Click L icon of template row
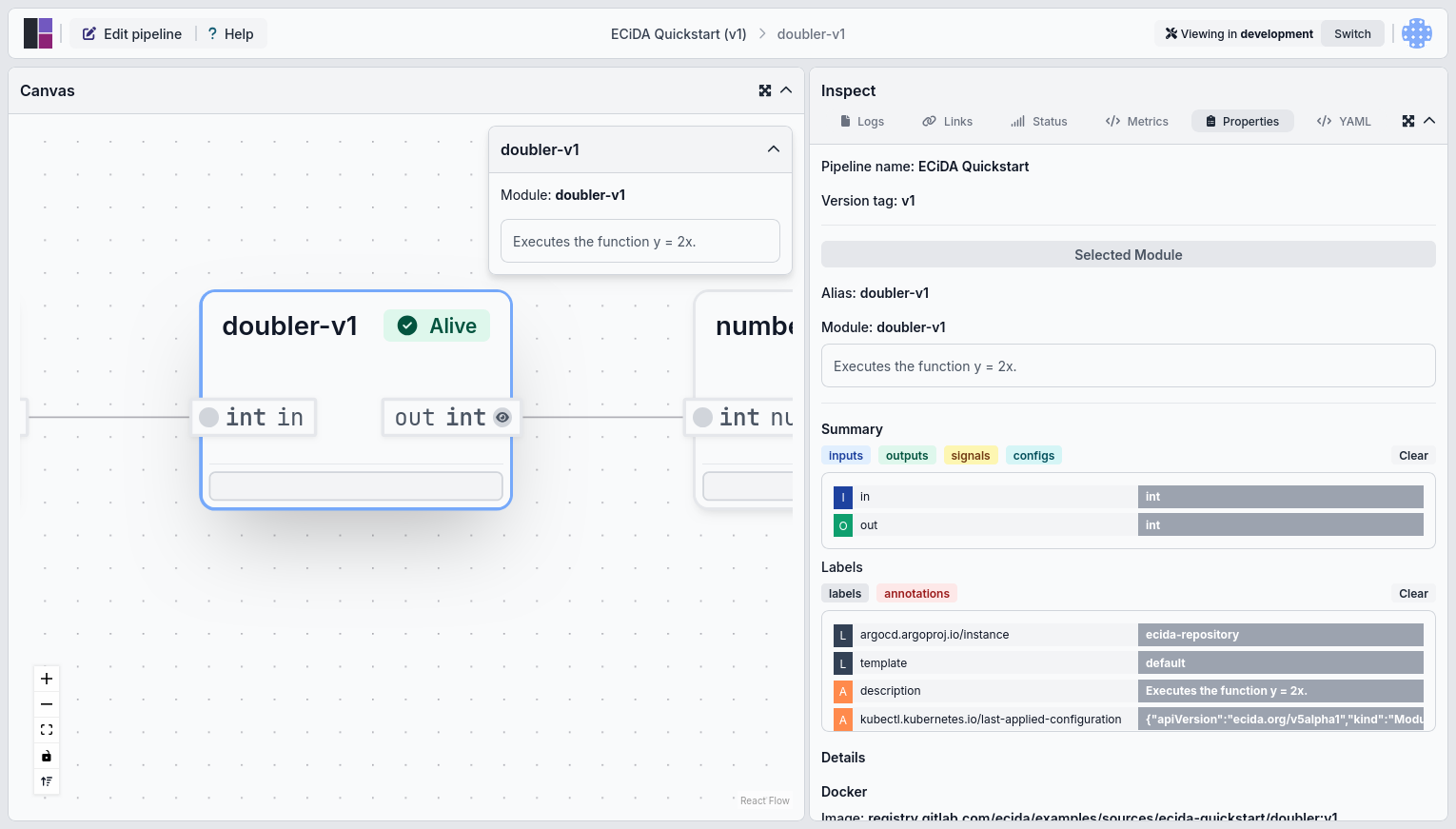 point(843,663)
